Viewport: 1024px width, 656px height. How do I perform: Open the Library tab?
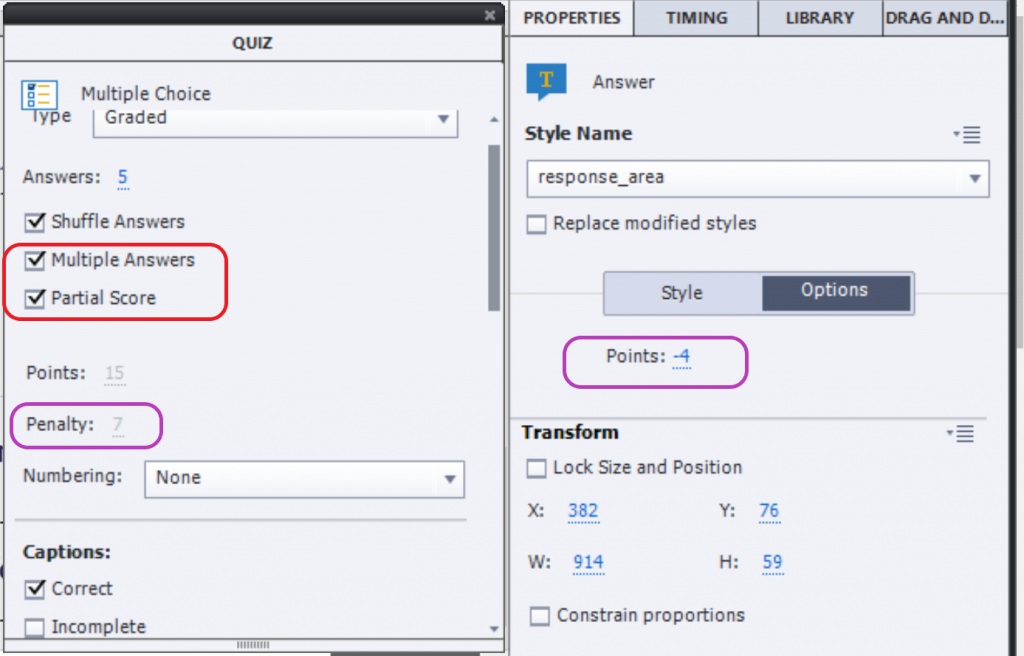pos(819,18)
